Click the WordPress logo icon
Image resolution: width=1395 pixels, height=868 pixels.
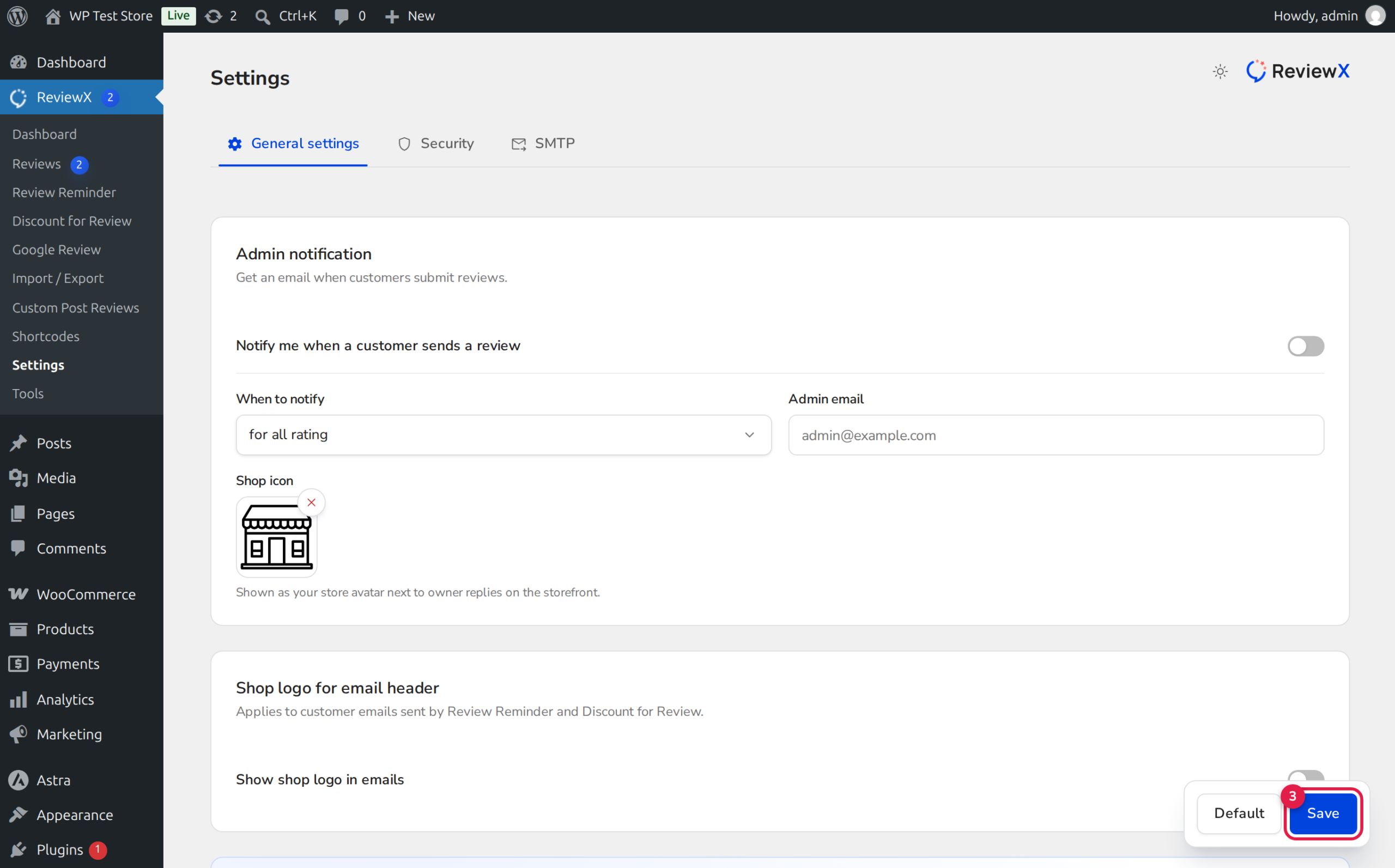17,15
